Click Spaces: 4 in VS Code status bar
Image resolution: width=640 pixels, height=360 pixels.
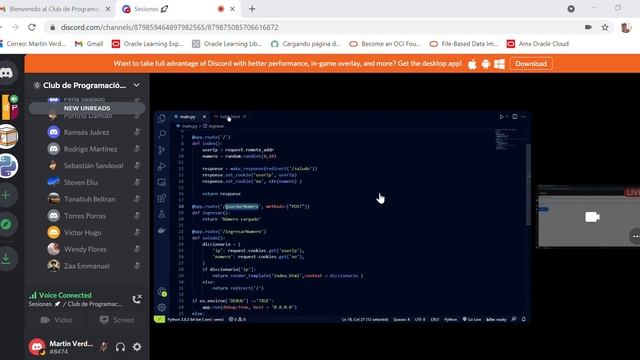coord(401,320)
